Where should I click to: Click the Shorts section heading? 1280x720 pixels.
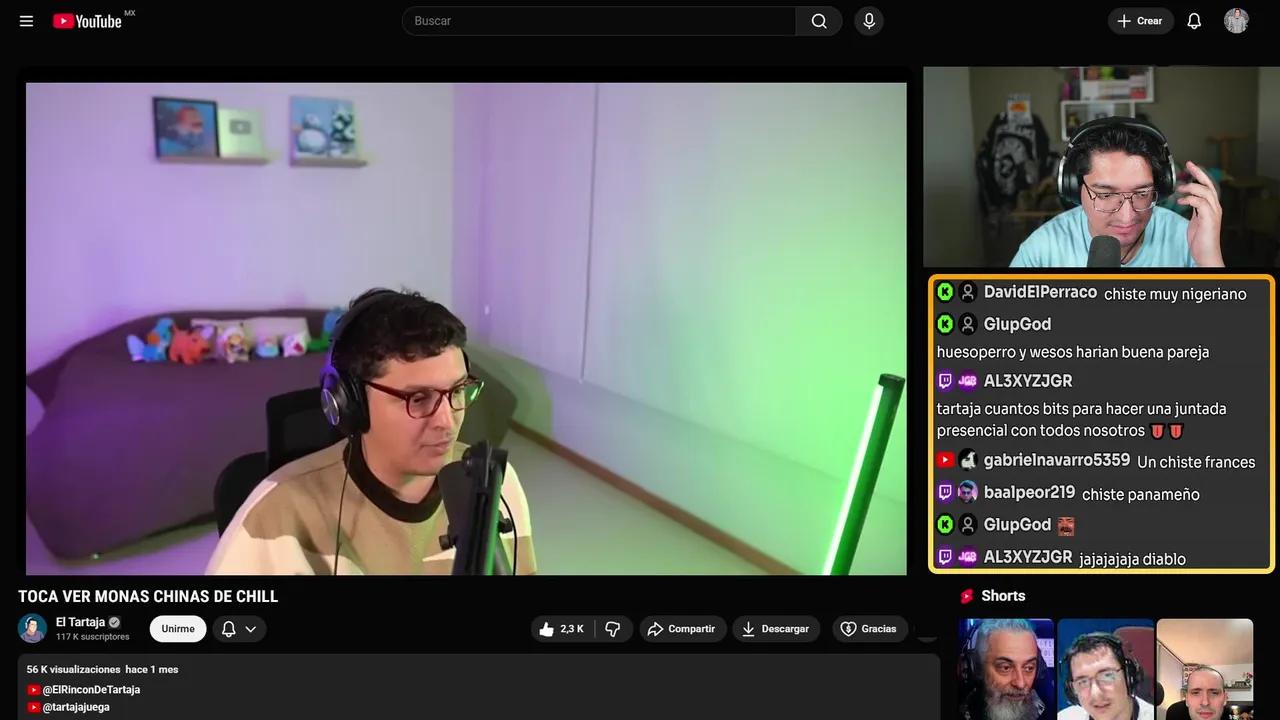(x=1003, y=596)
